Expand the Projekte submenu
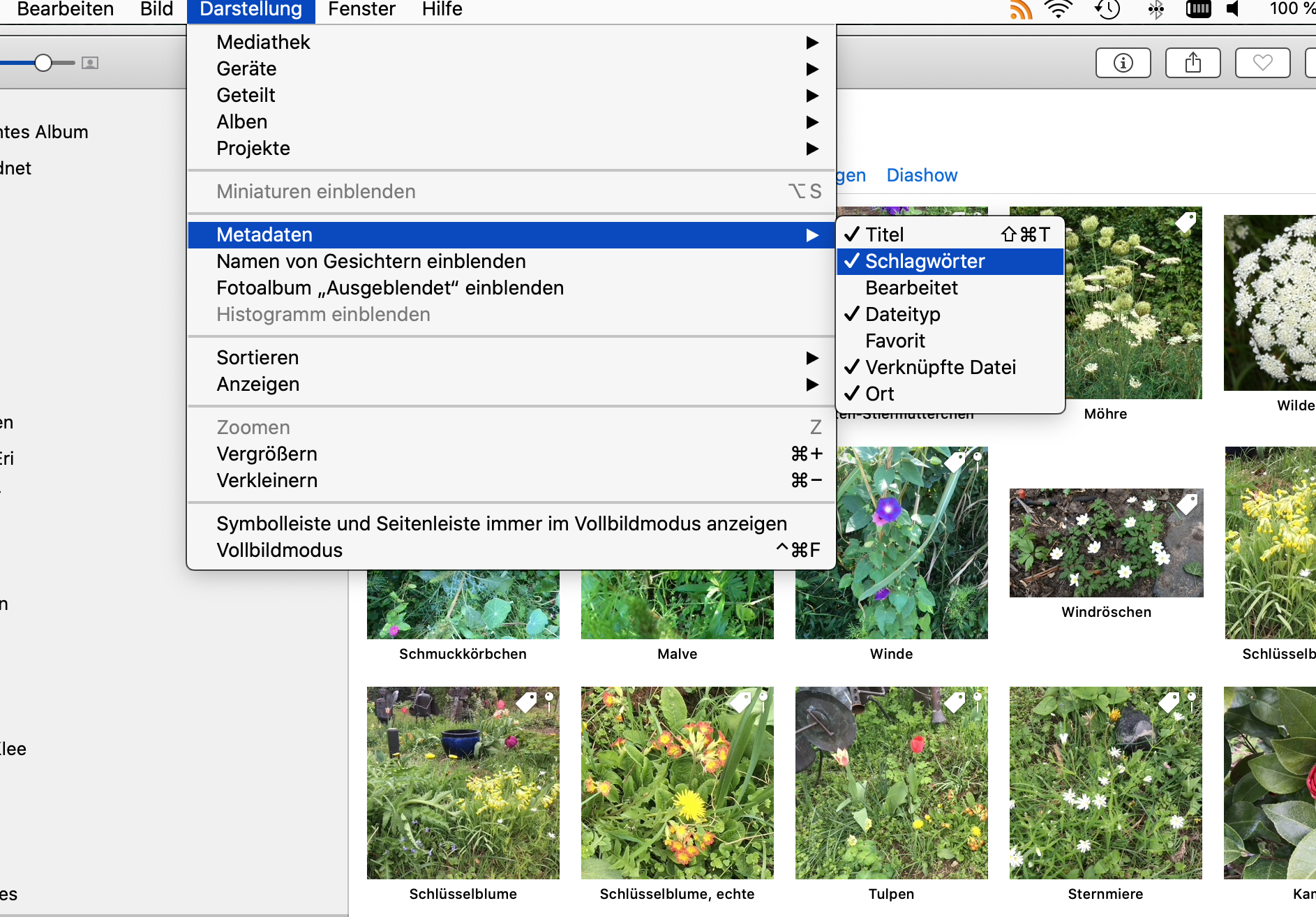 point(511,148)
